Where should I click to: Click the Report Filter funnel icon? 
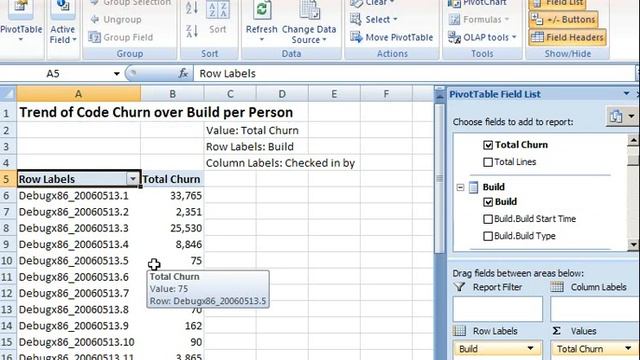coord(460,287)
